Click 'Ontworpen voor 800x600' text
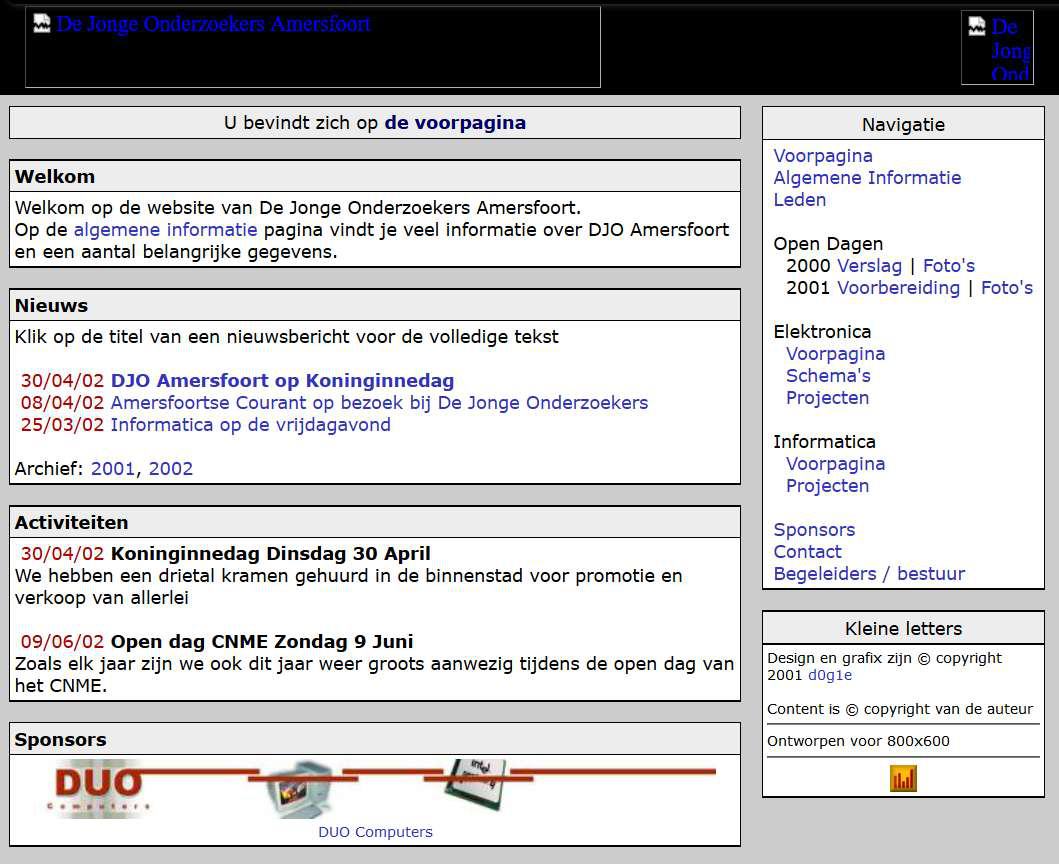Viewport: 1059px width, 864px height. [858, 741]
